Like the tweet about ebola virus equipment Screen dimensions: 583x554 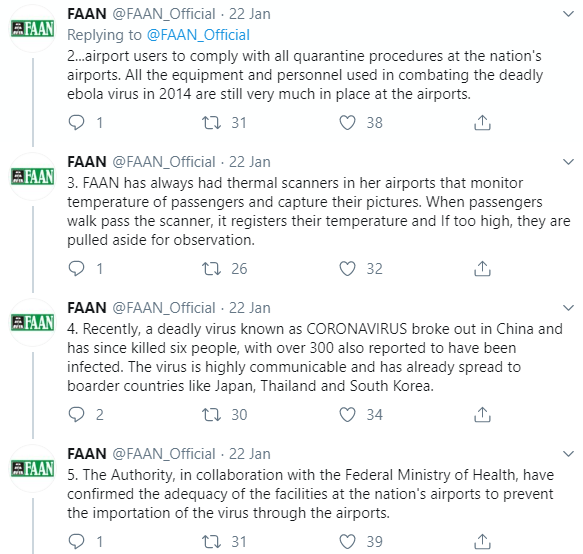coord(347,122)
